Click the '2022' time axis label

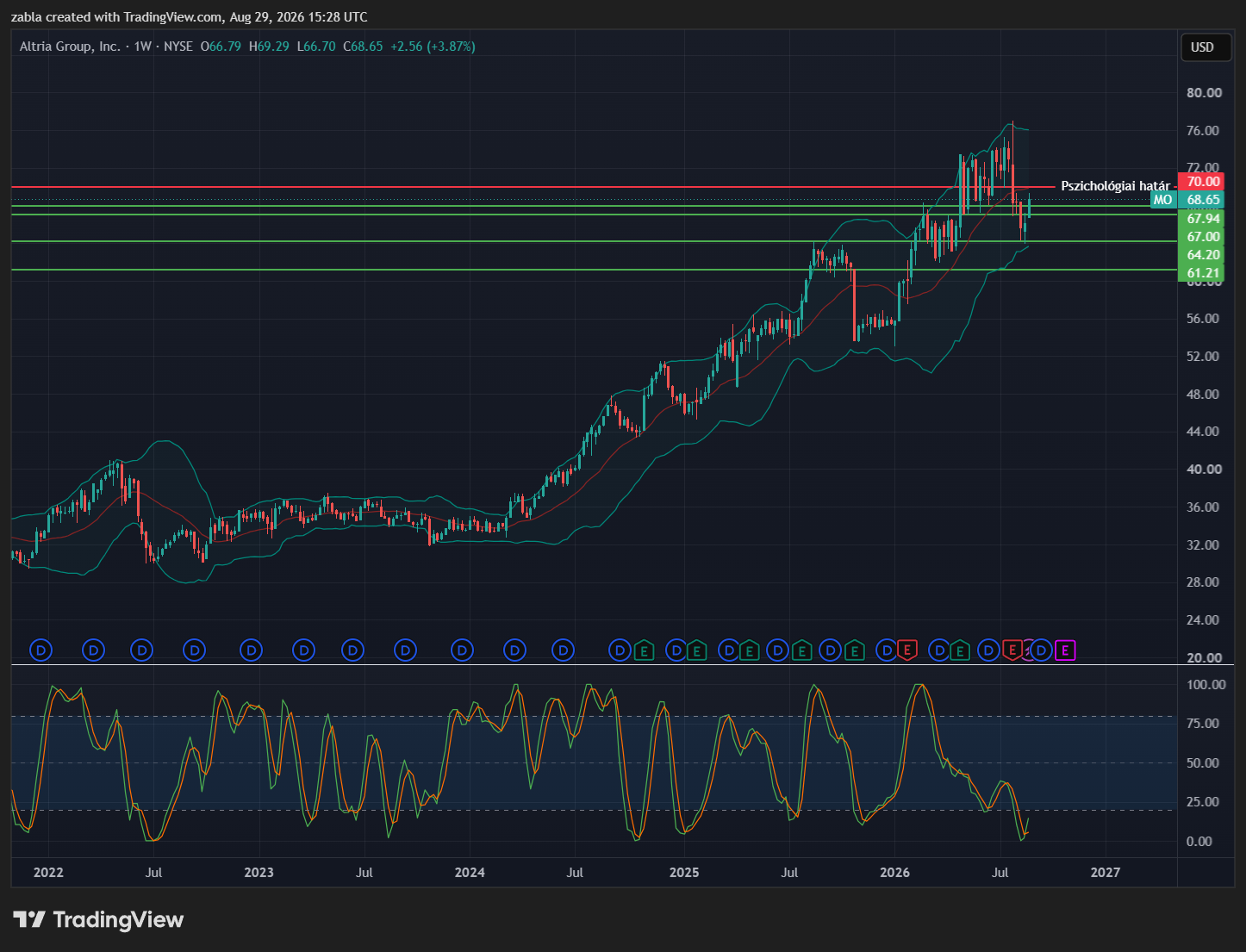click(48, 873)
